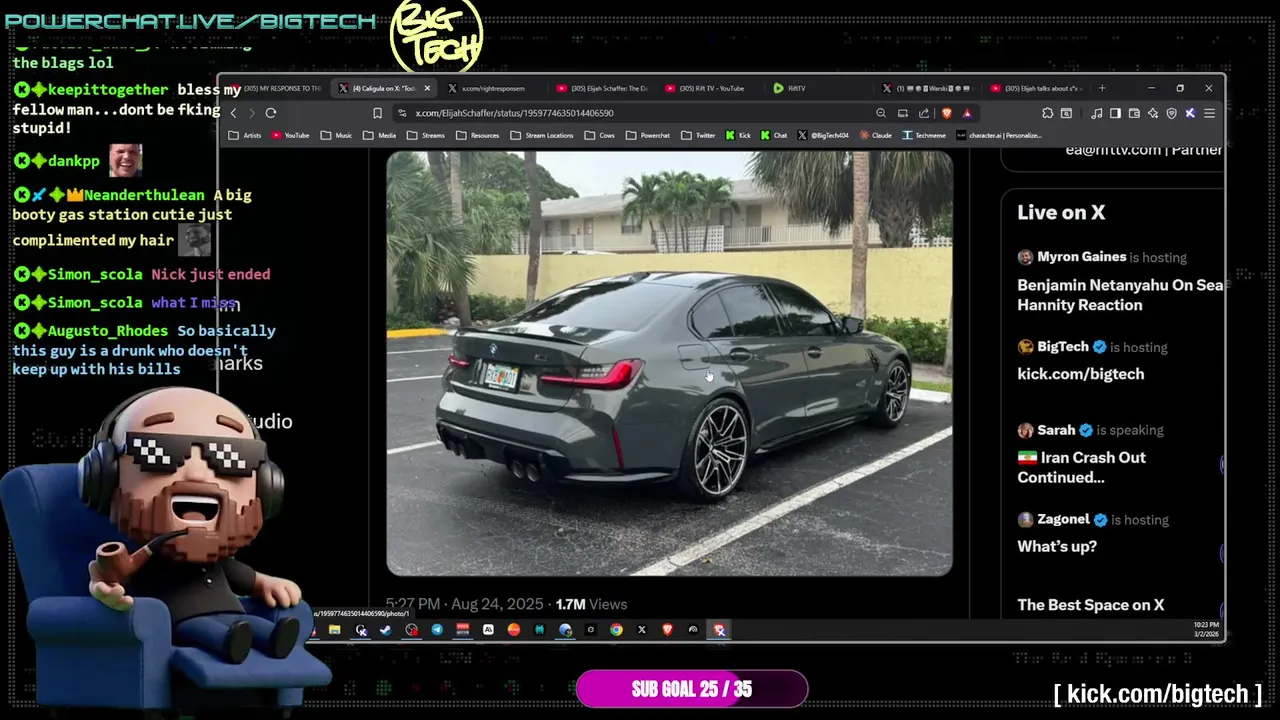
Task: Click the zoom magnifier icon in address bar
Action: [x=881, y=113]
